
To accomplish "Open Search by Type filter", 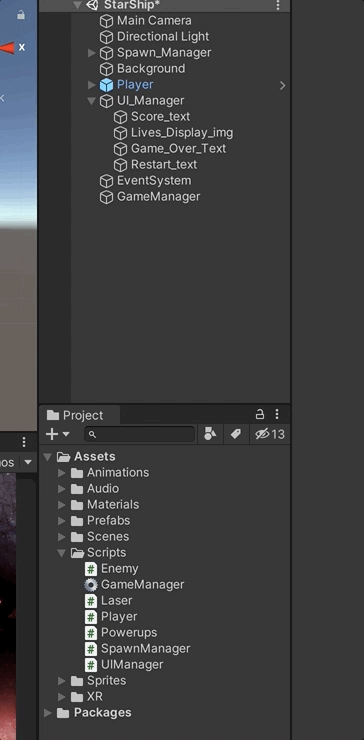I will [210, 434].
